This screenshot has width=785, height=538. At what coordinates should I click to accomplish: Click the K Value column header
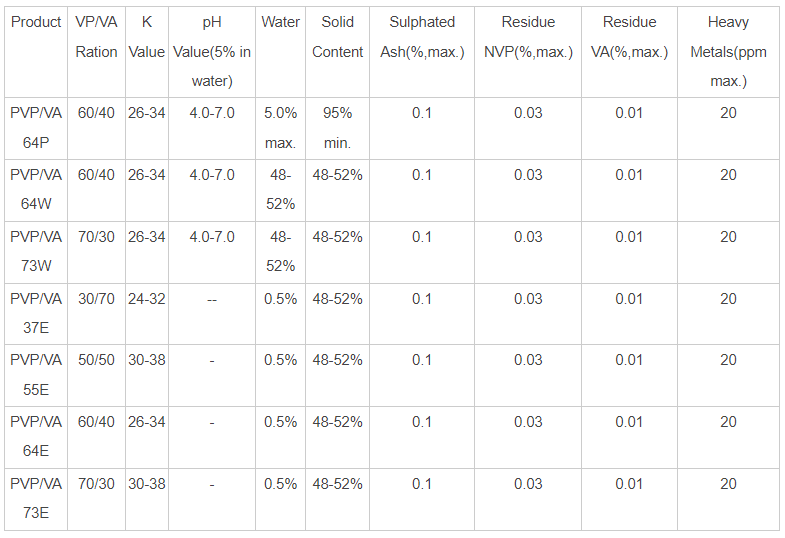[x=147, y=37]
